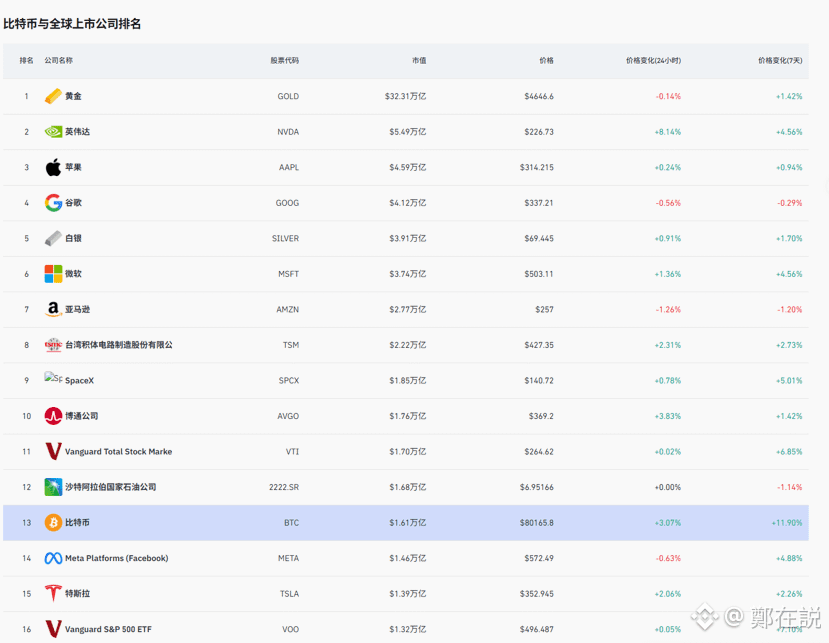
Task: Click the Microsoft logo icon
Action: 53,274
